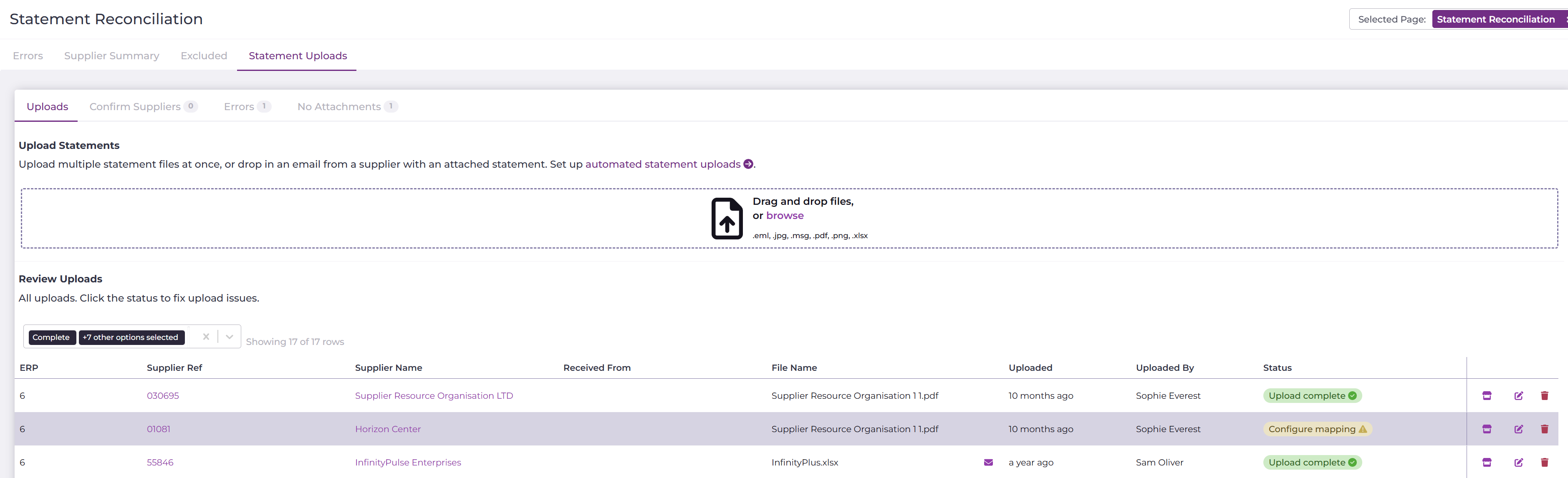Click the drag and drop upload zone
The image size is (1568, 478).
click(426, 218)
